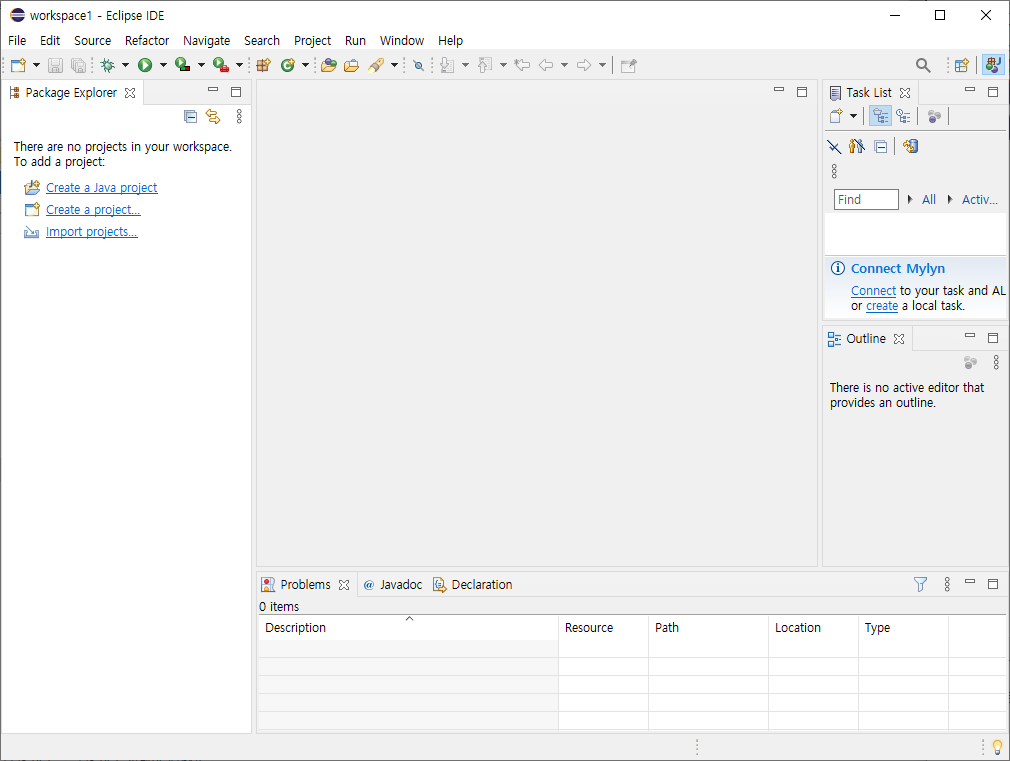The image size is (1010, 761).
Task: Click the New file wizard toolbar icon
Action: point(18,65)
